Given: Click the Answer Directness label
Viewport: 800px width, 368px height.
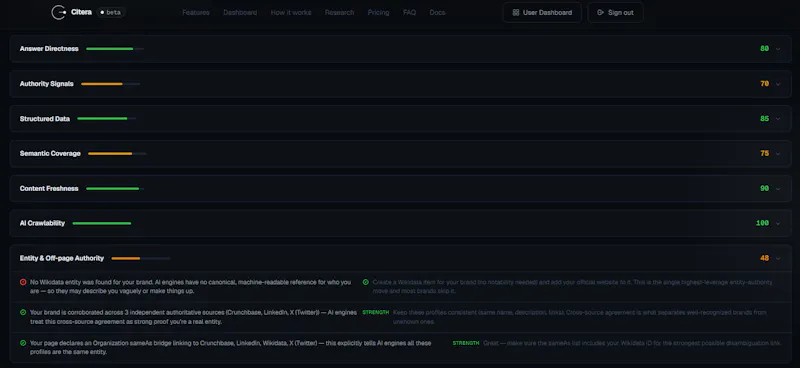Looking at the screenshot, I should 49,49.
